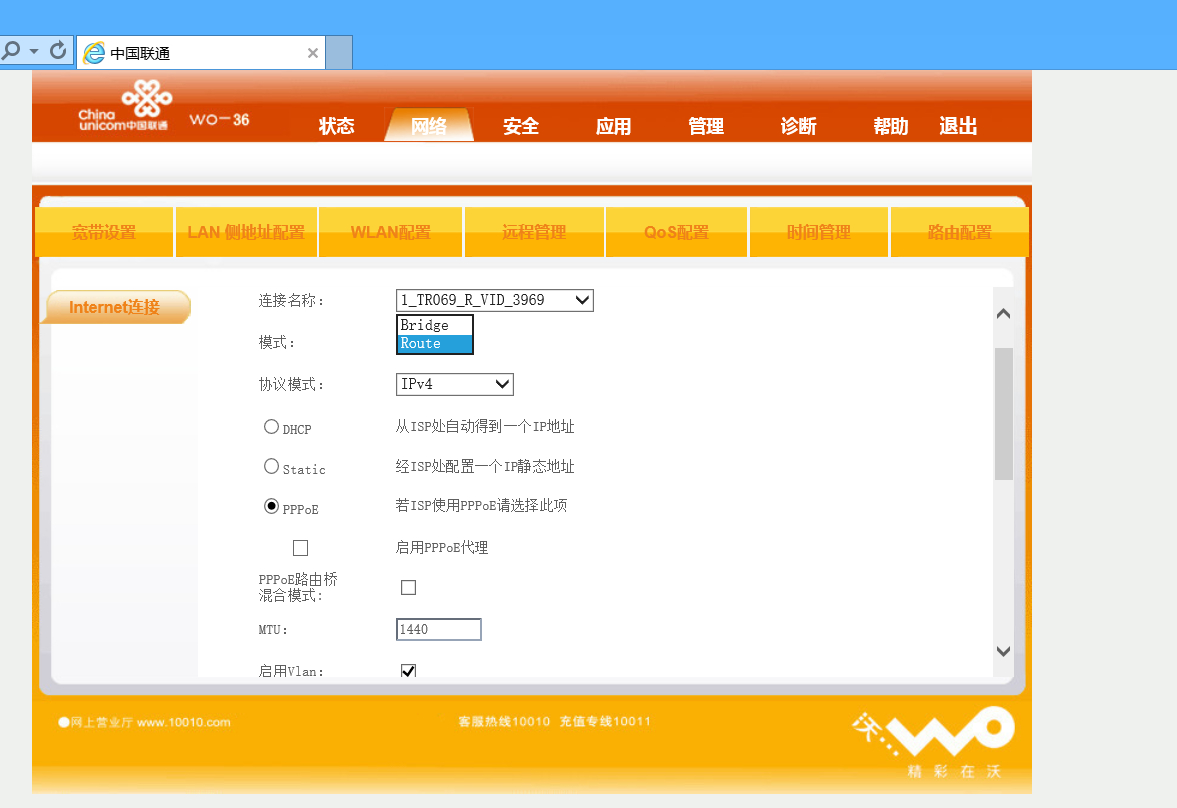
Task: Click the Internet Explorer tab icon
Action: (94, 53)
